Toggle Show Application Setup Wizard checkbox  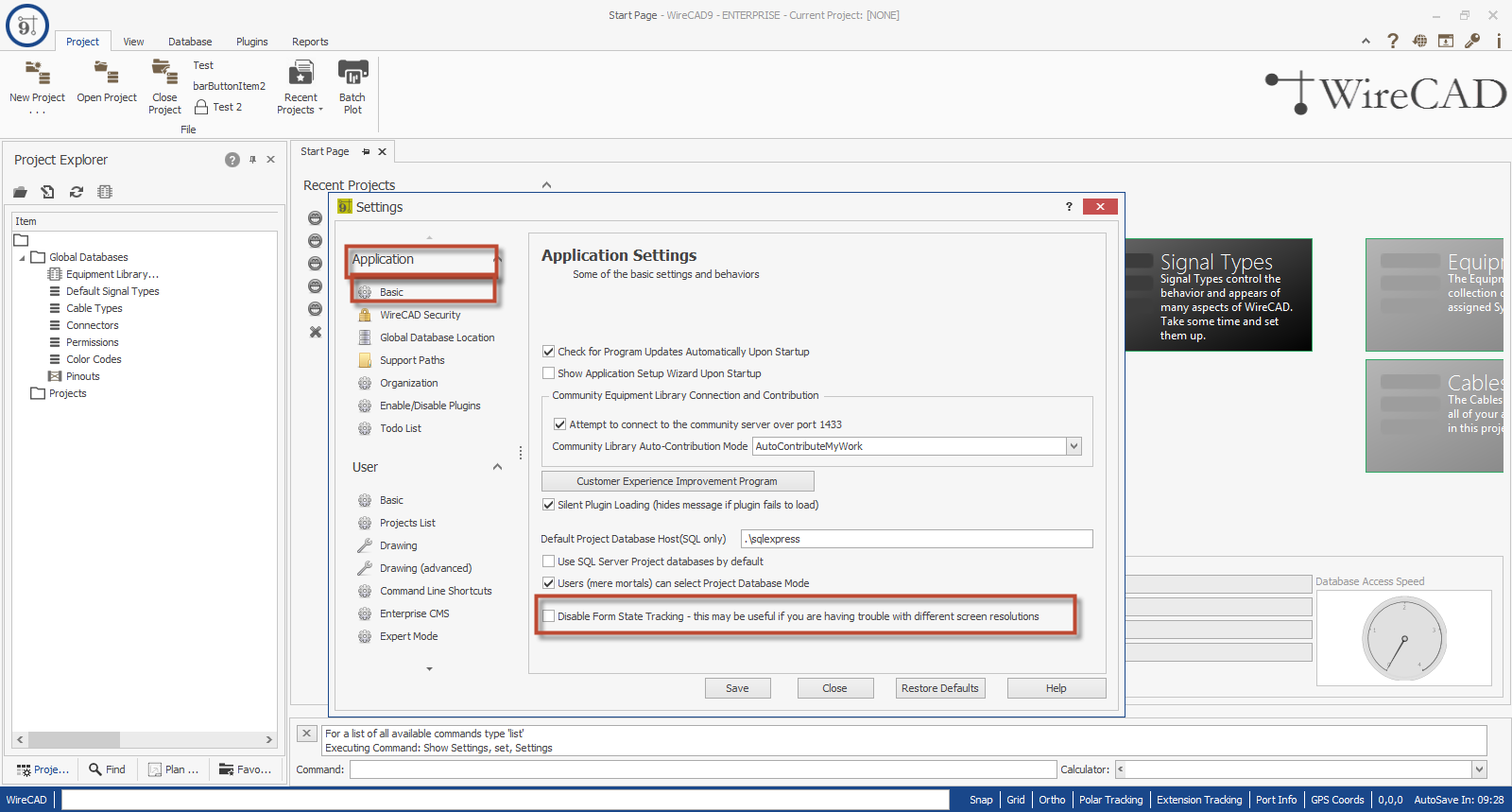tap(548, 373)
